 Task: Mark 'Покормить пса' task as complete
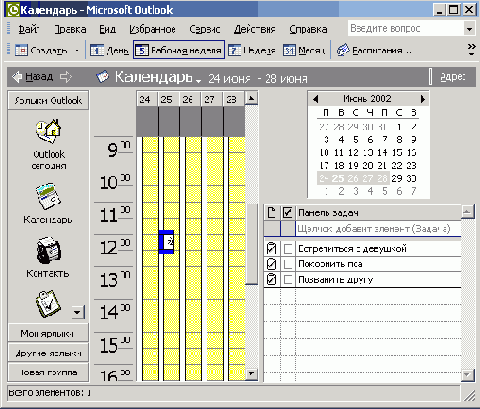288,264
